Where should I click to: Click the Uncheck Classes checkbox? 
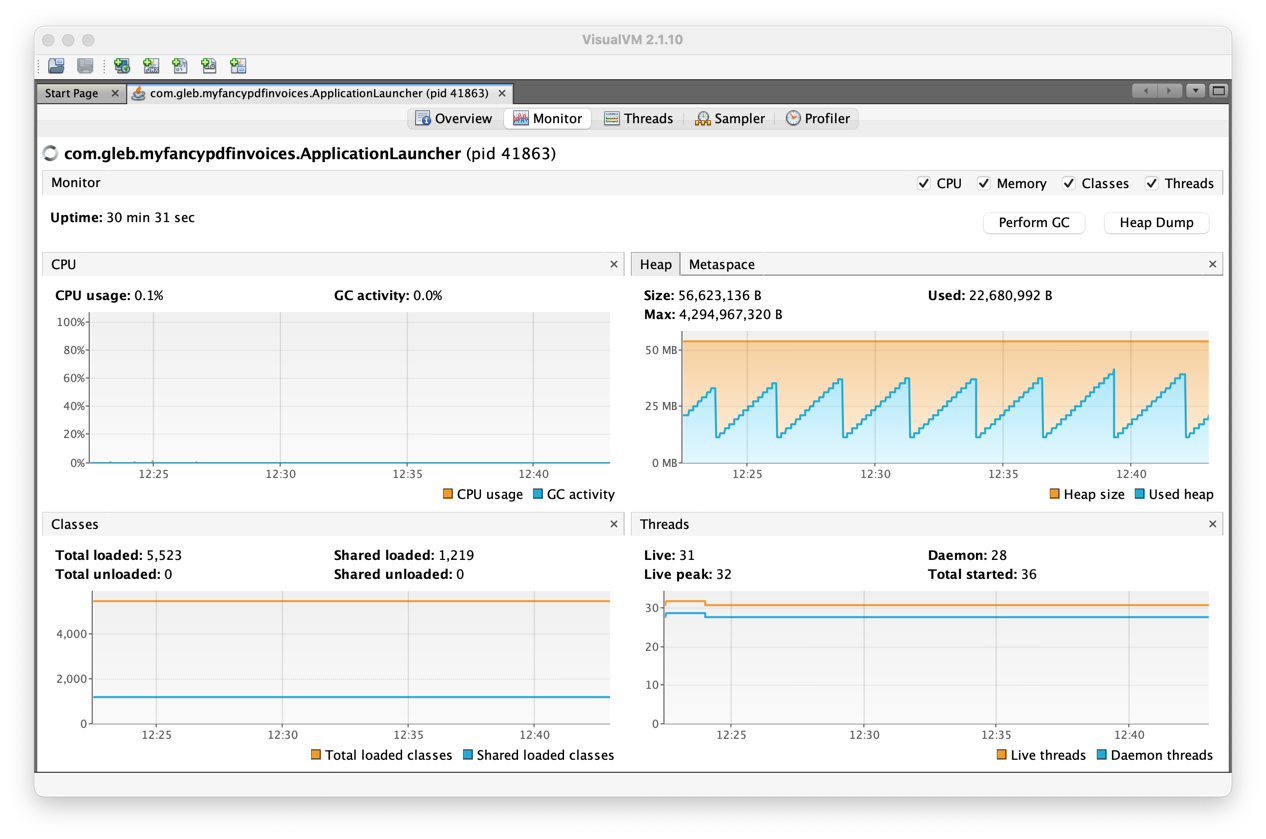coord(1069,183)
